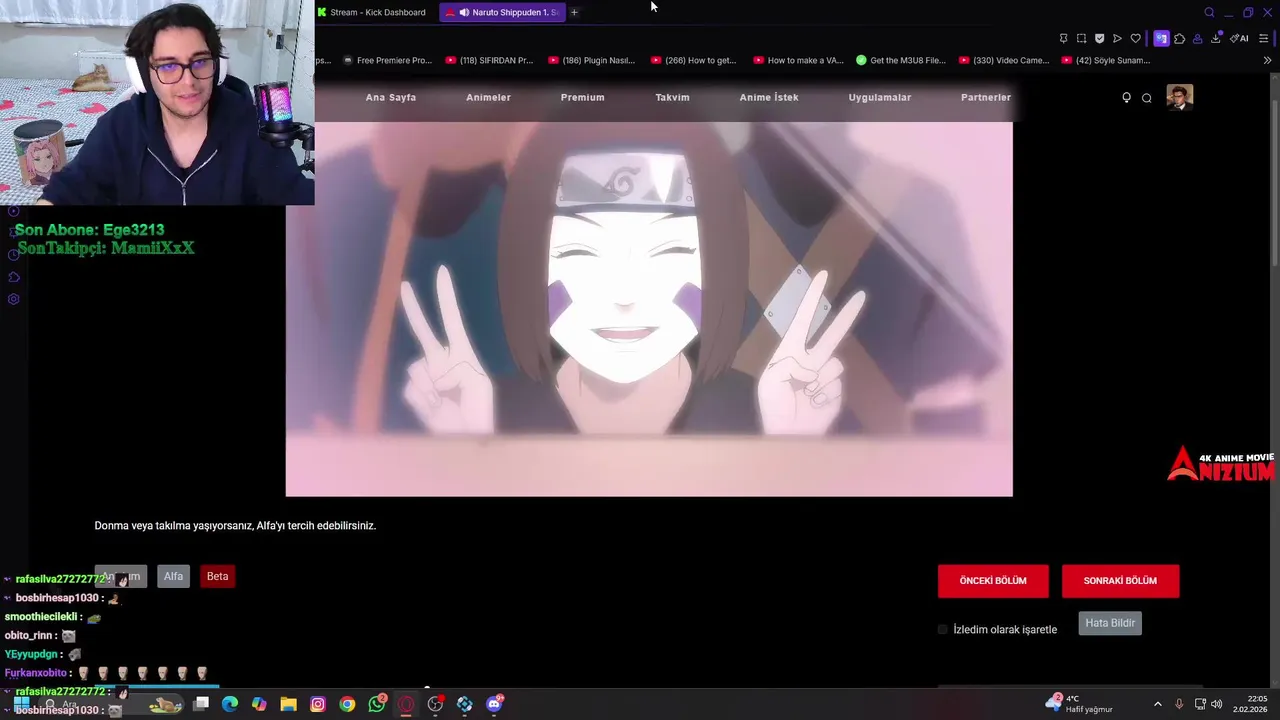1280x720 pixels.
Task: Open WhatsApp from the taskbar
Action: point(377,704)
